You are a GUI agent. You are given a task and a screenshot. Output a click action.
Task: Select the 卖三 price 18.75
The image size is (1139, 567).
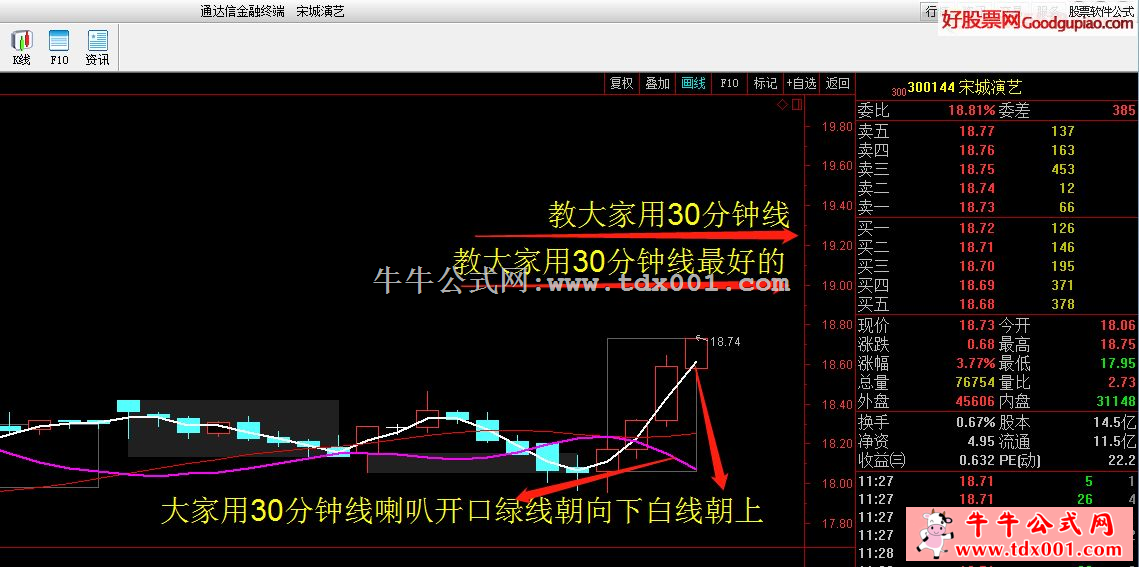point(976,169)
